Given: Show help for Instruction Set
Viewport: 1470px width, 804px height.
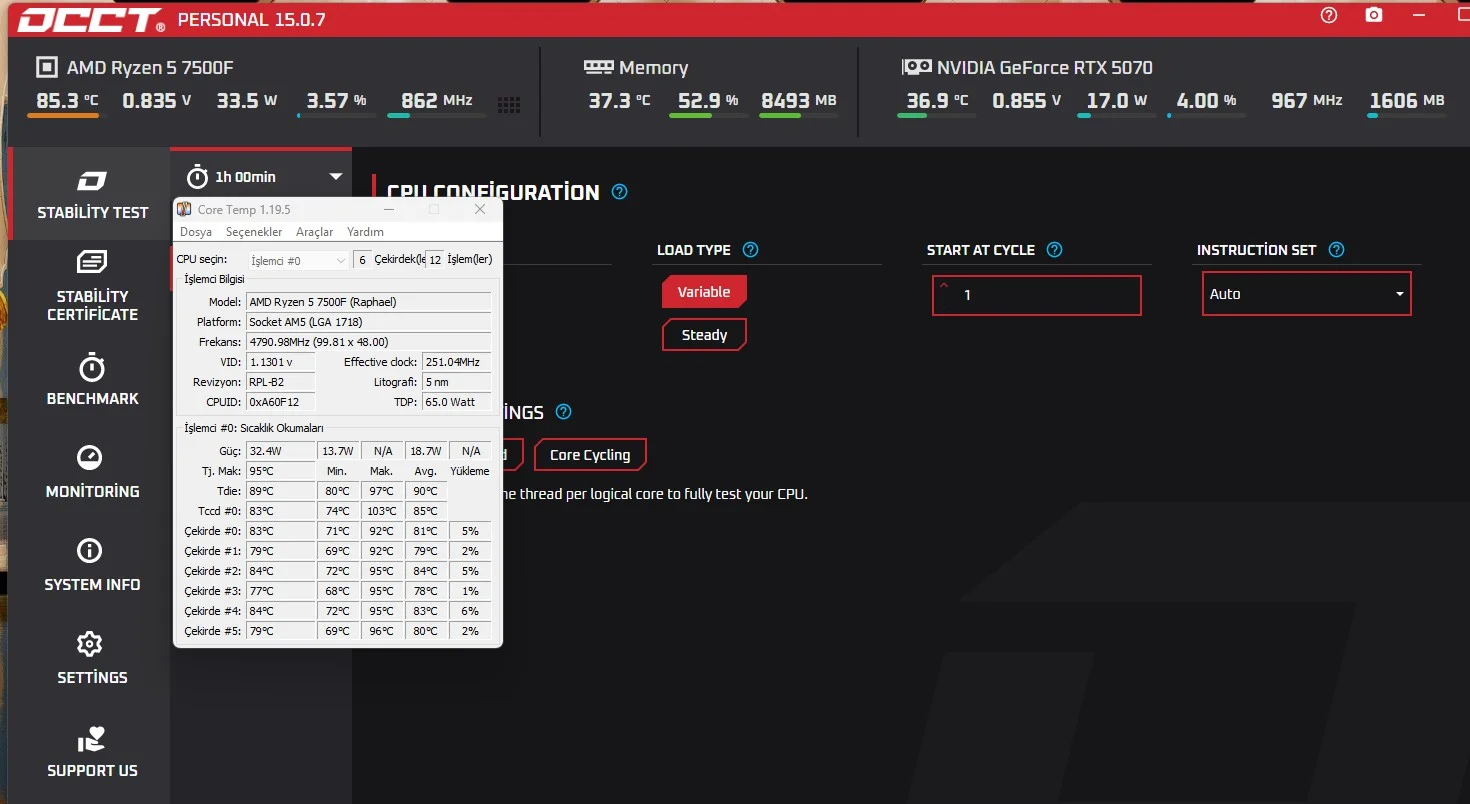Looking at the screenshot, I should pyautogui.click(x=1337, y=250).
